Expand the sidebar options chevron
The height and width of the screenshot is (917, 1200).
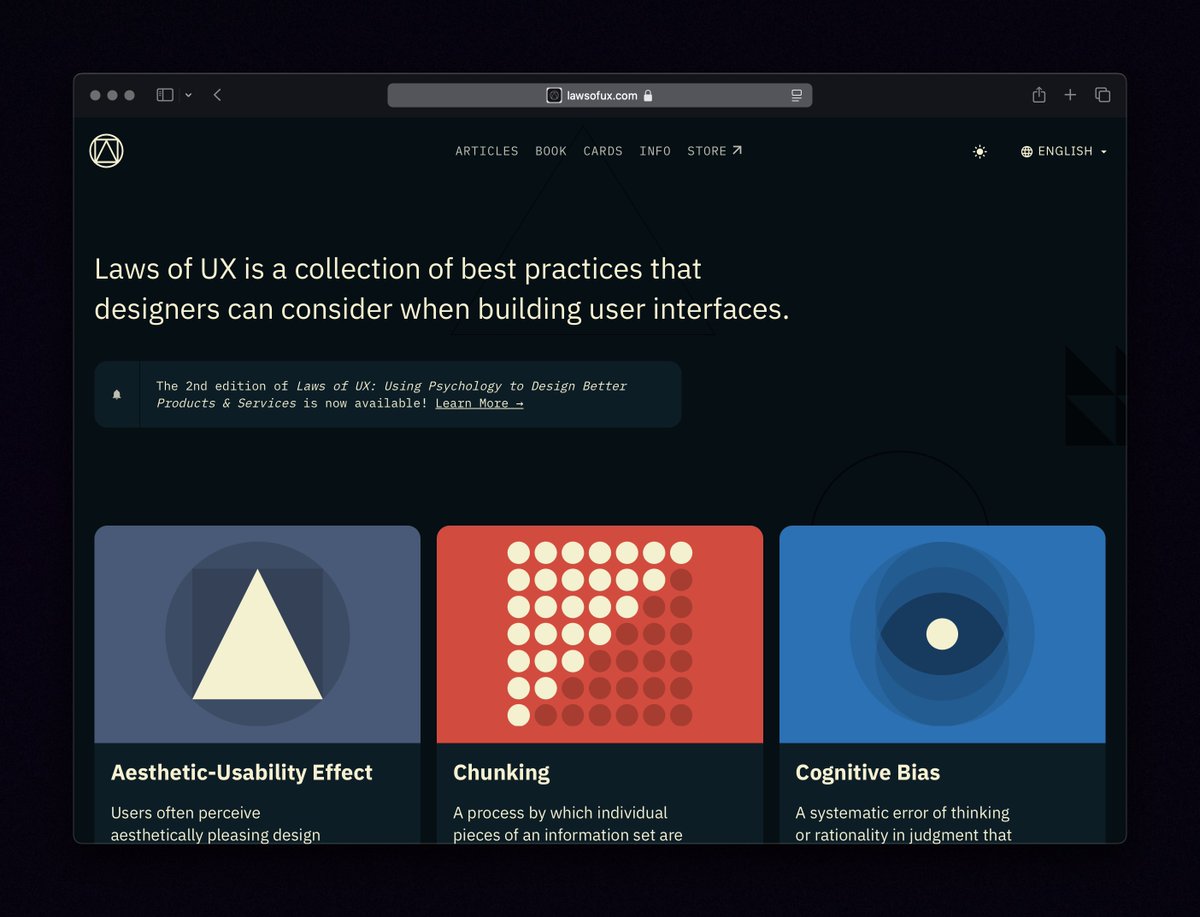[x=188, y=95]
